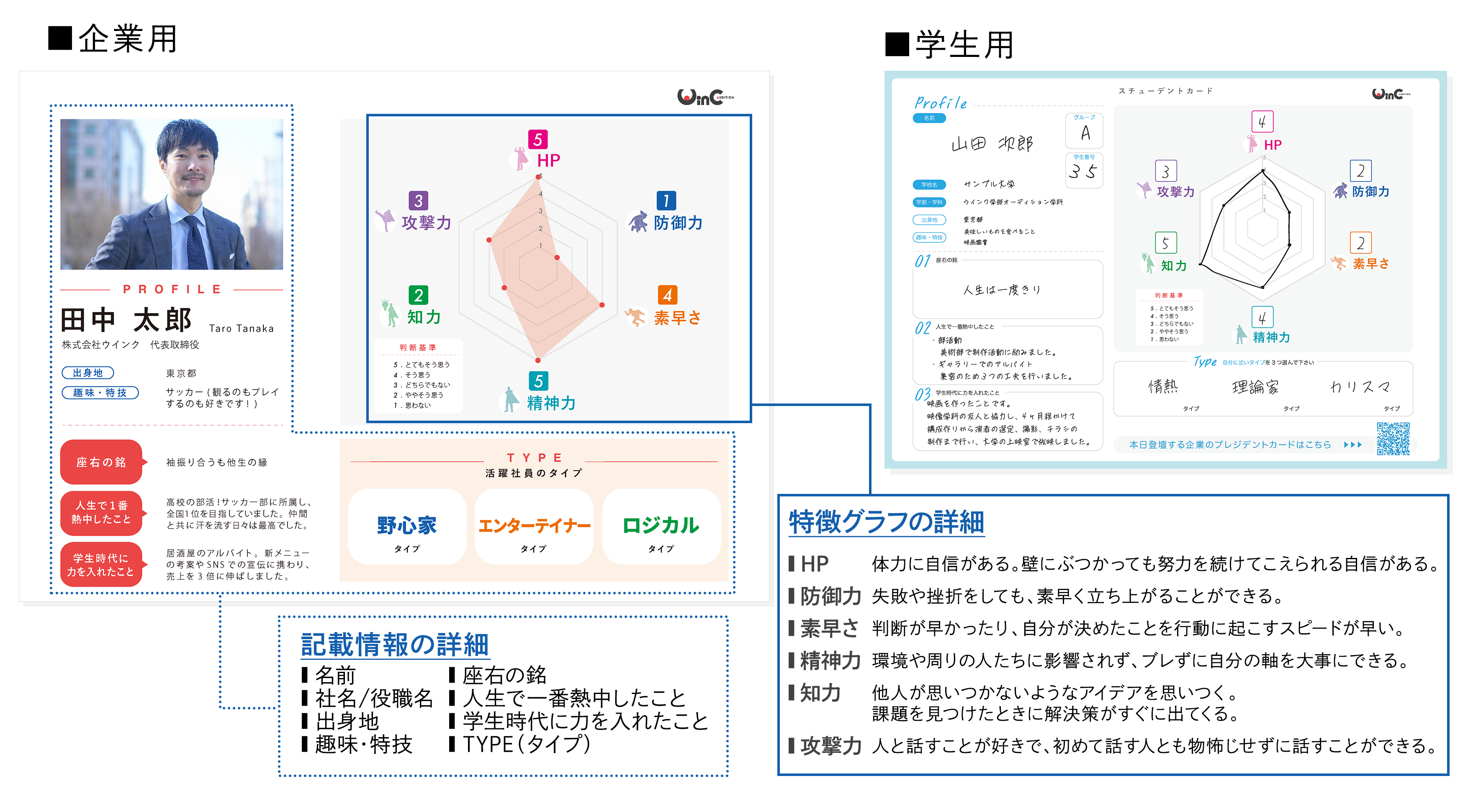Screen dimensions: 1468x812
Task: Click the 学生番号 35 box on student card
Action: [x=1084, y=170]
